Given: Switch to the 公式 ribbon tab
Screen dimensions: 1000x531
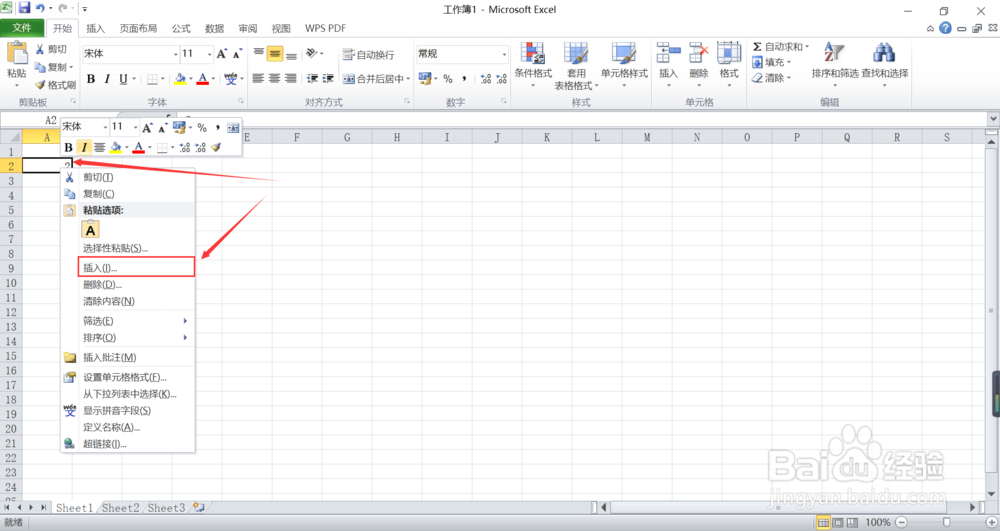Looking at the screenshot, I should click(x=180, y=28).
